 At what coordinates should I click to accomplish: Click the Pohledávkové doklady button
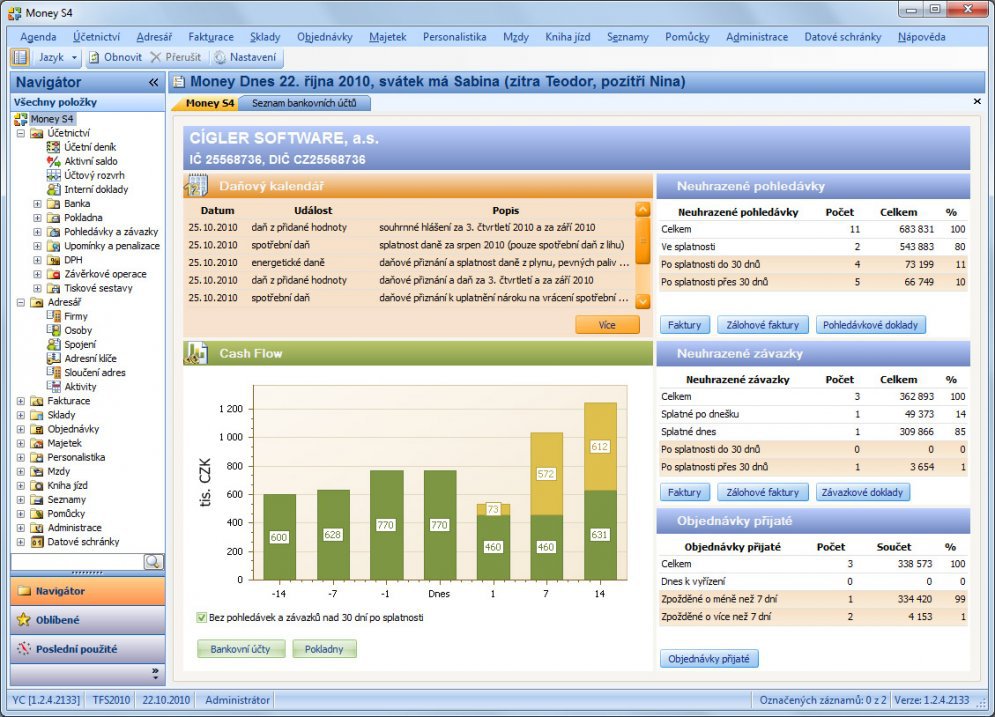tap(870, 325)
